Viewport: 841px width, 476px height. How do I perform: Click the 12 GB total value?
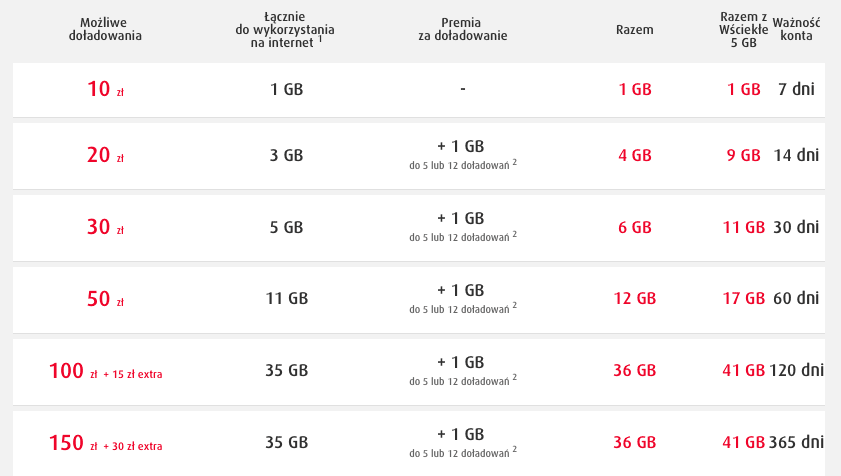click(x=635, y=298)
